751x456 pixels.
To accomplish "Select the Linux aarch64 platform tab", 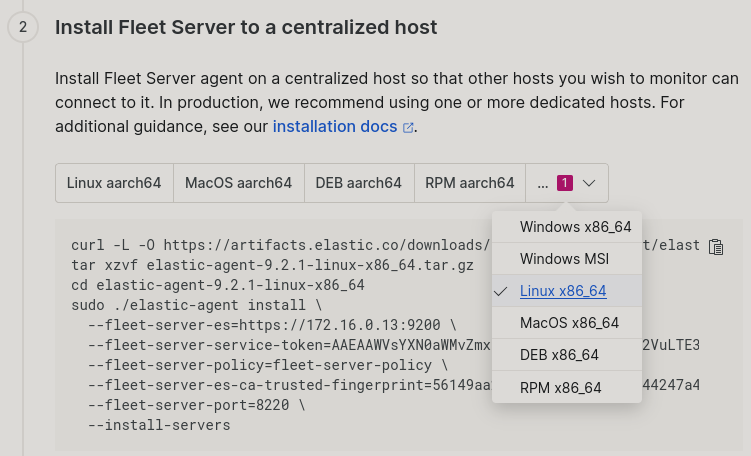I will (x=114, y=183).
